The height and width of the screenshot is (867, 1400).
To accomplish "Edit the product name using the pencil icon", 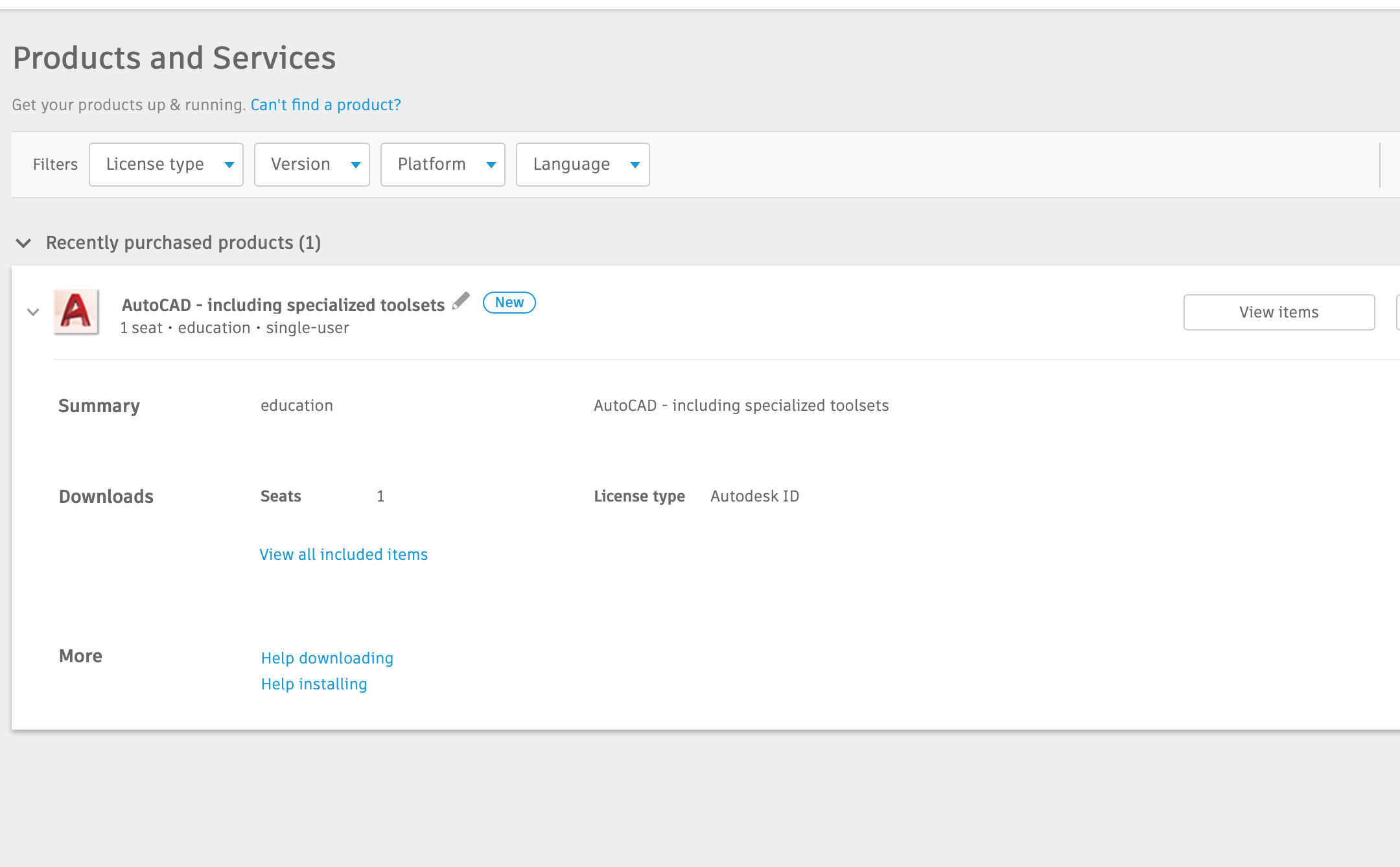I will (461, 301).
